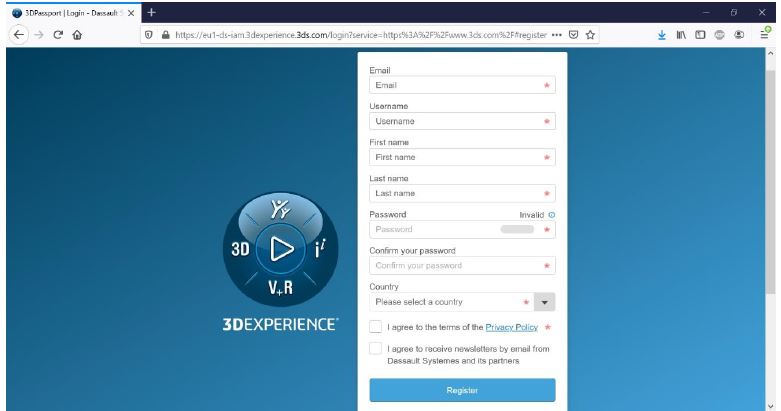Click the play button in 3DEXPERIENCE compass
781x411 pixels.
point(281,249)
